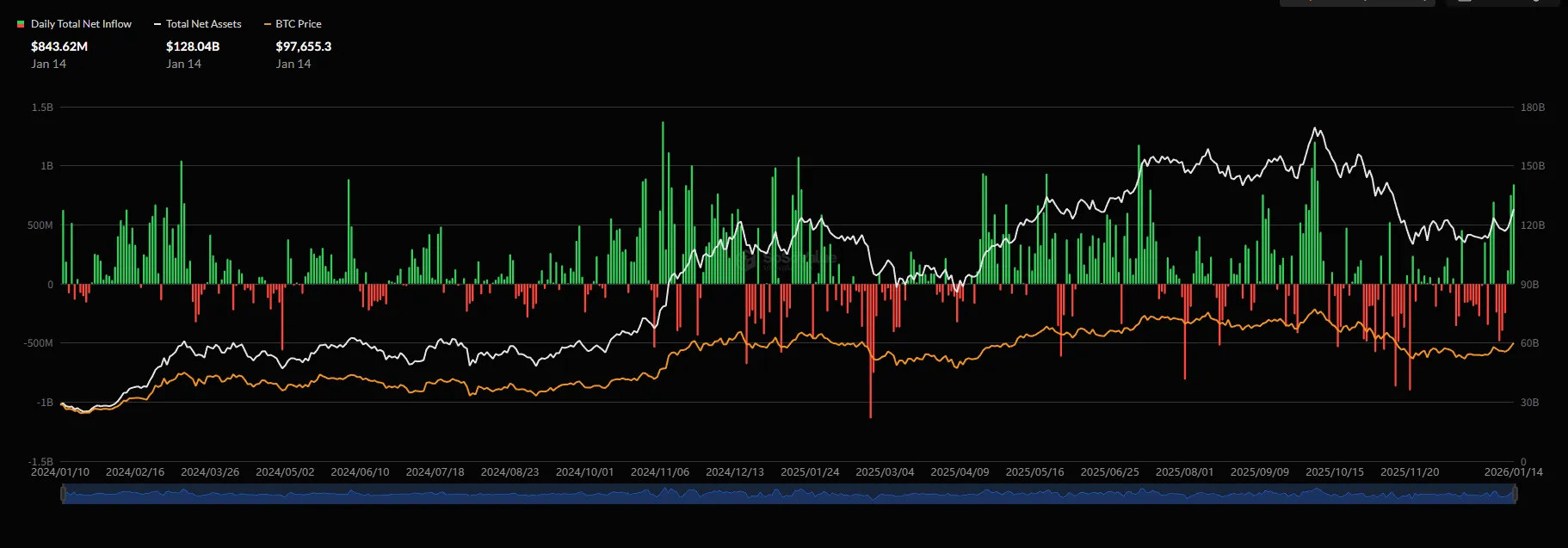Image resolution: width=1568 pixels, height=548 pixels.
Task: Click the 180B label on the right axis
Action: pyautogui.click(x=1532, y=108)
